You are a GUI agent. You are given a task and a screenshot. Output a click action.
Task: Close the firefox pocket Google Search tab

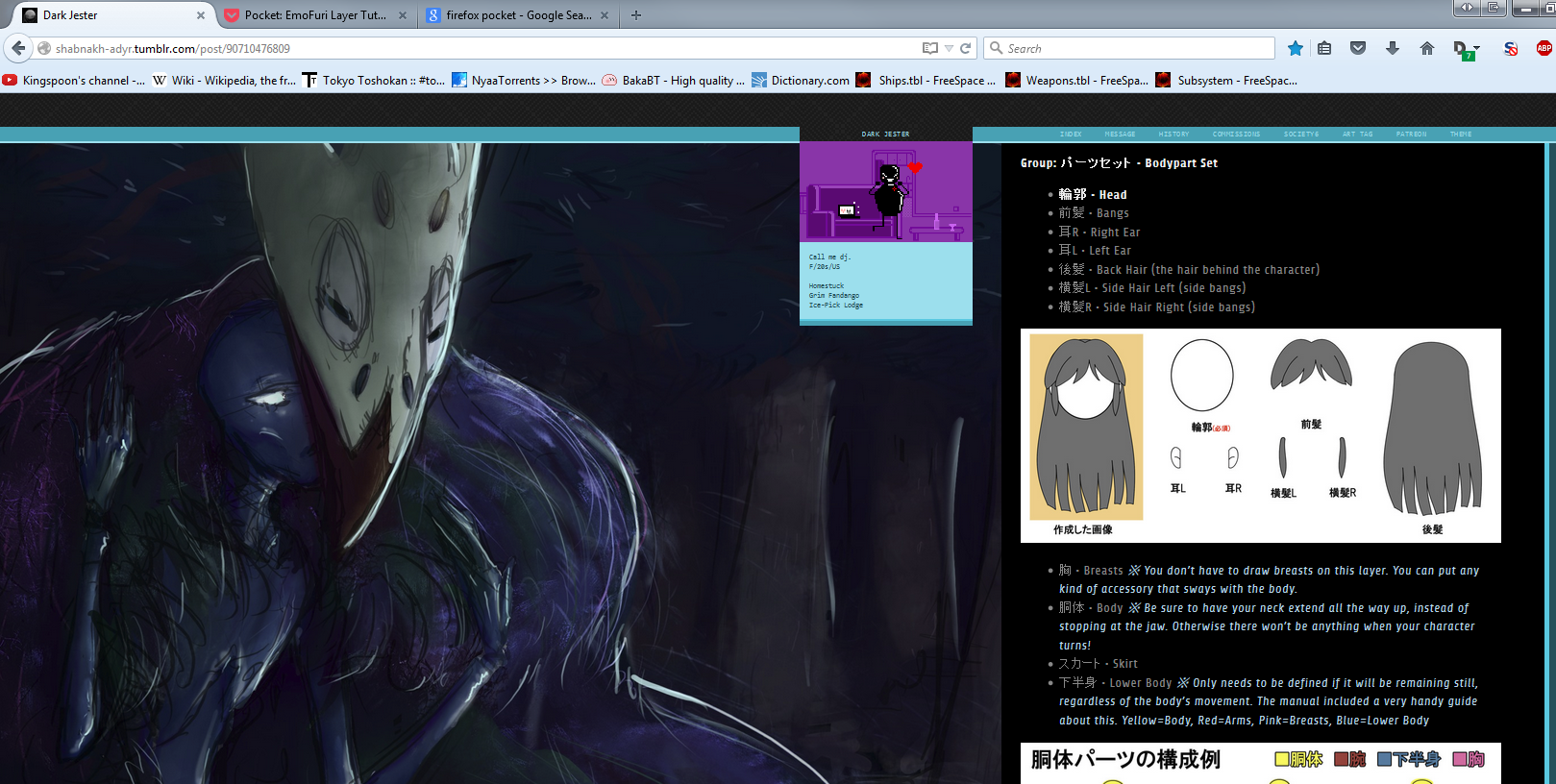tap(605, 15)
